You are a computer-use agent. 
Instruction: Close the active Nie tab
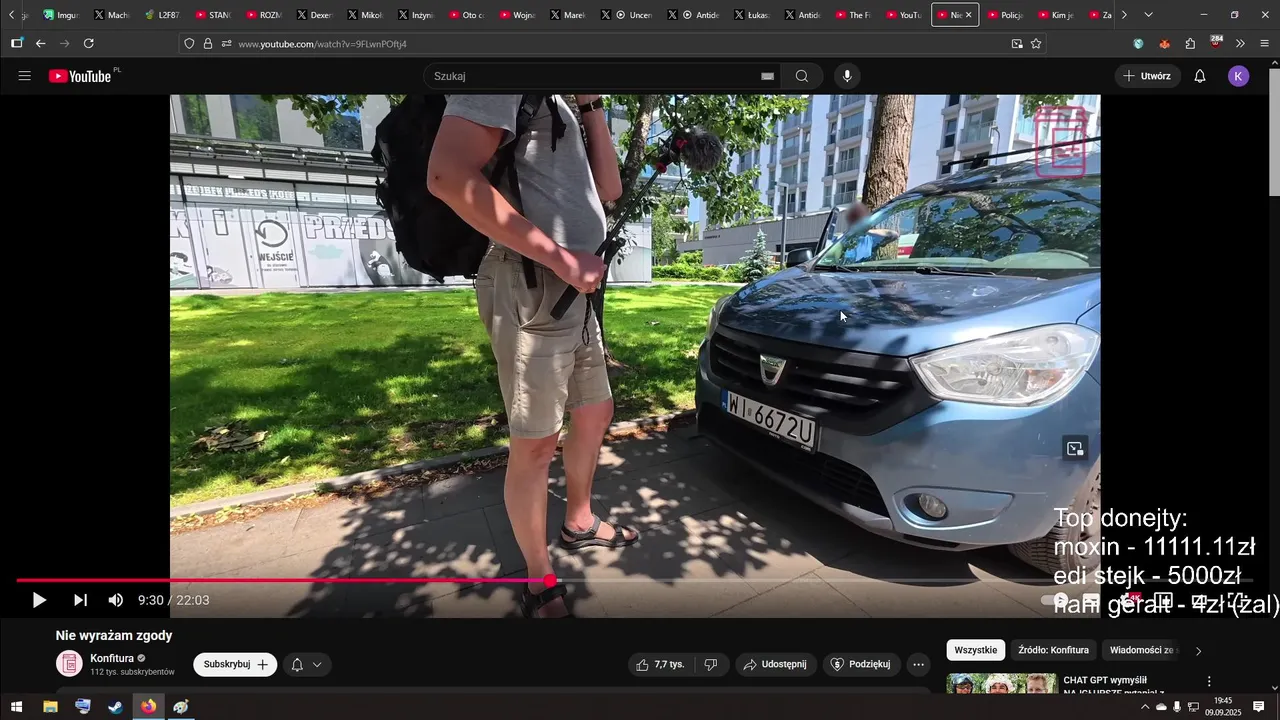coord(968,15)
